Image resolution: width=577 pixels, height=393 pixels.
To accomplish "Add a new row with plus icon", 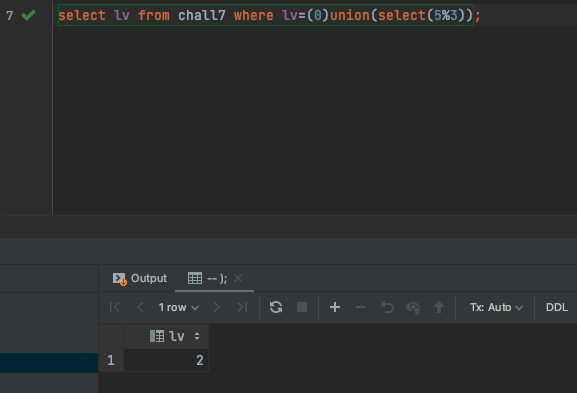I will click(x=335, y=307).
